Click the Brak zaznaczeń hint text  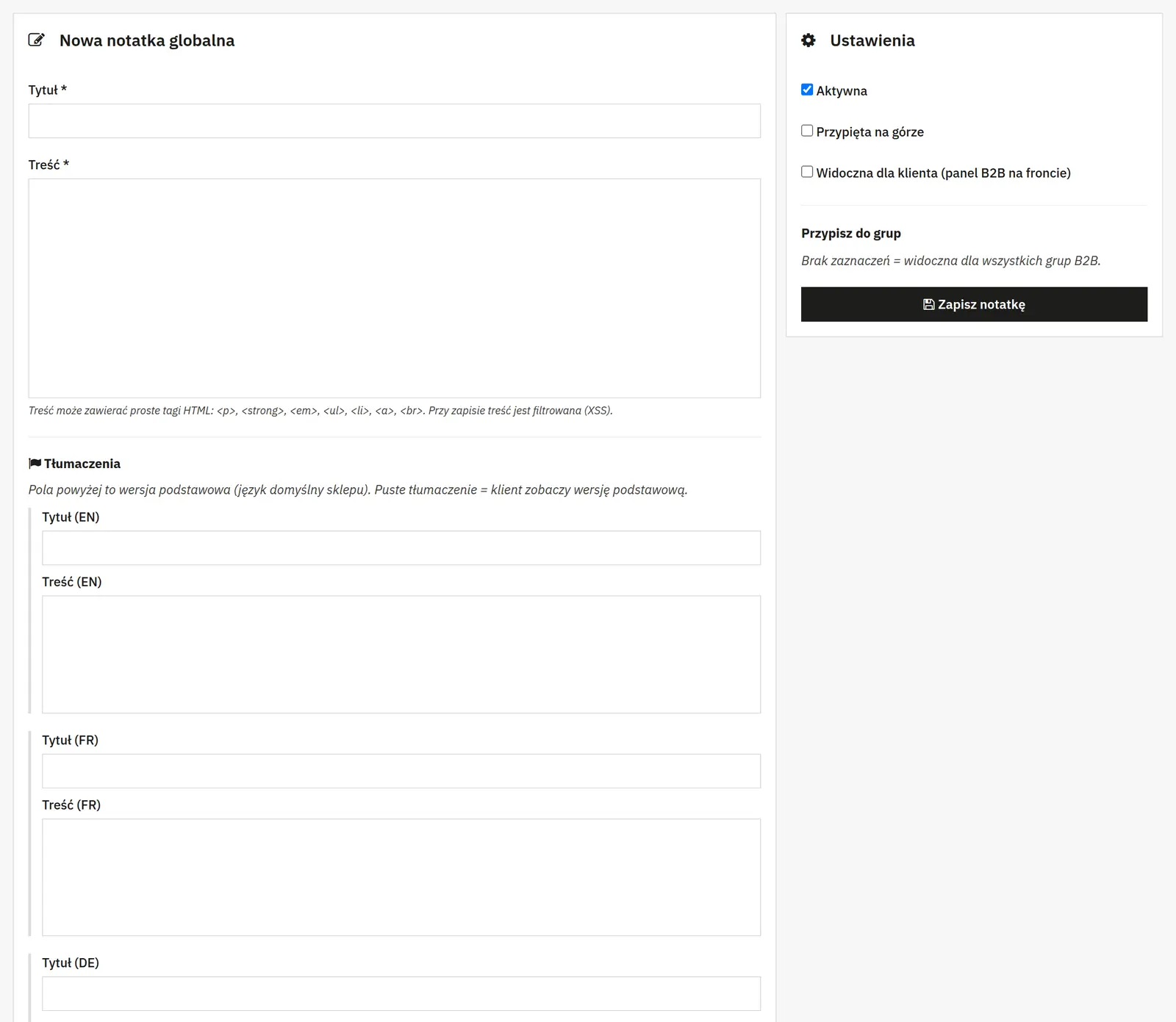pyautogui.click(x=951, y=261)
